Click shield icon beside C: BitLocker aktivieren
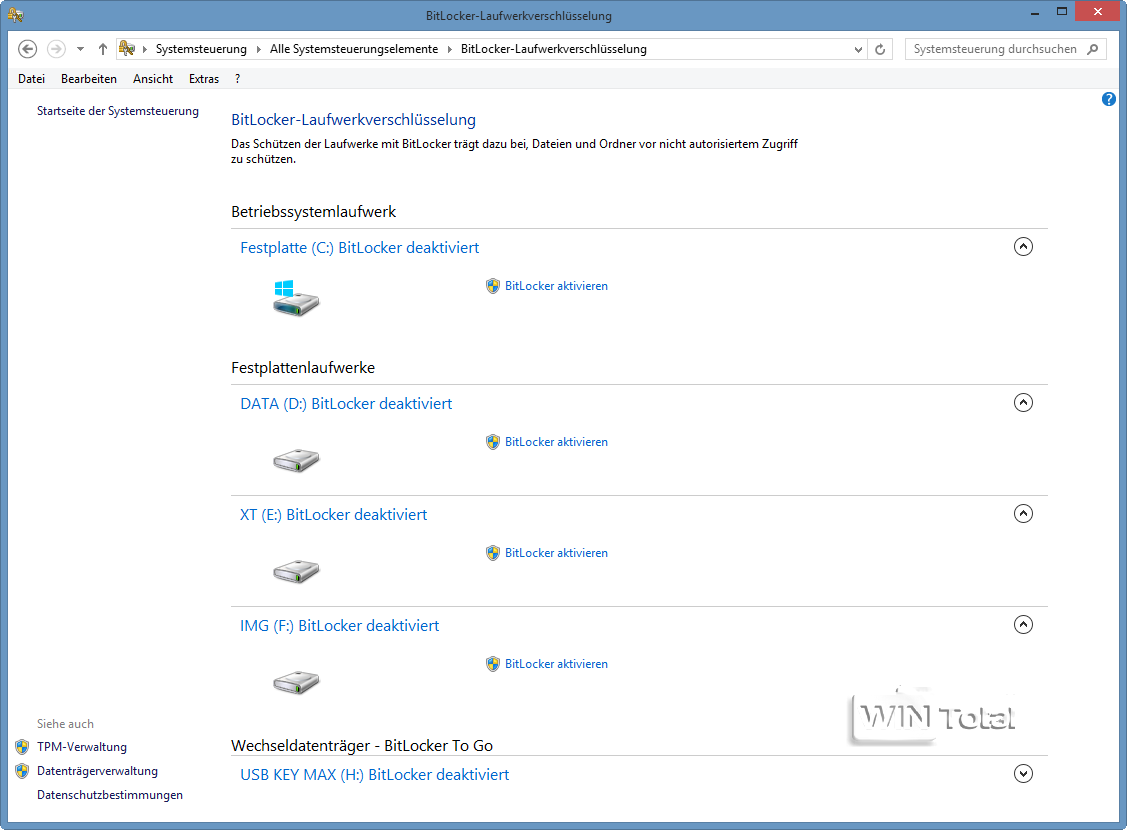This screenshot has height=830, width=1127. click(492, 286)
